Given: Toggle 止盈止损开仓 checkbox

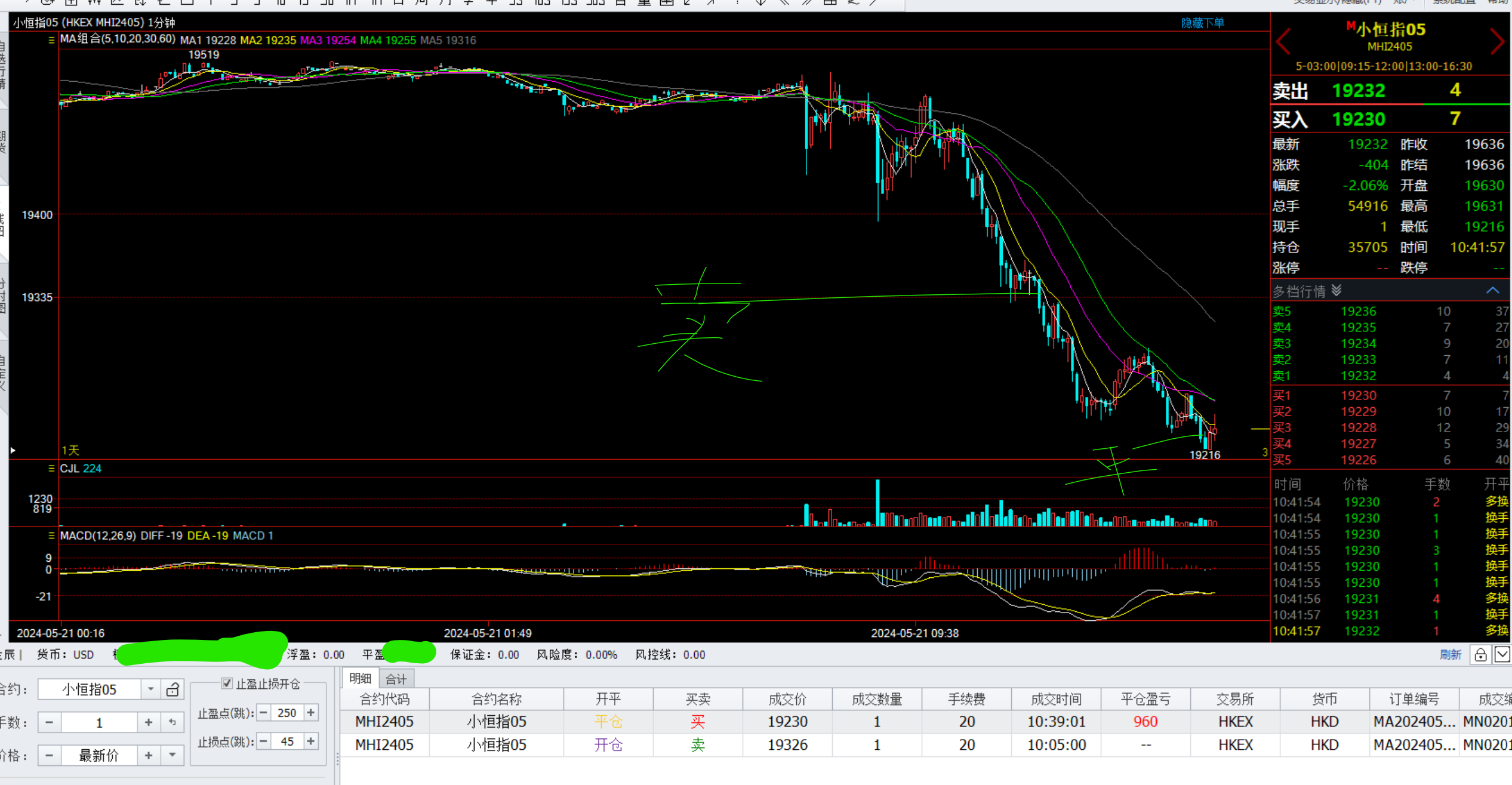Looking at the screenshot, I should click(x=227, y=683).
